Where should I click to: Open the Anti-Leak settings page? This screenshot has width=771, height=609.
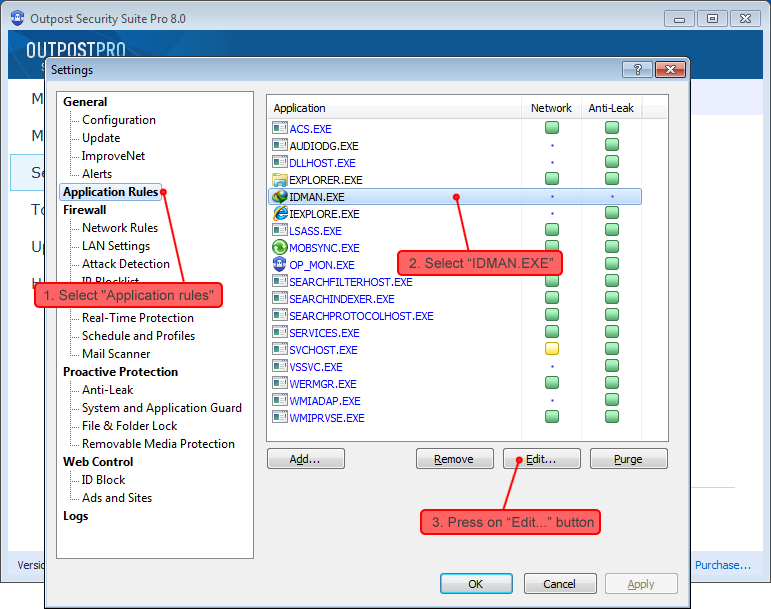point(107,390)
